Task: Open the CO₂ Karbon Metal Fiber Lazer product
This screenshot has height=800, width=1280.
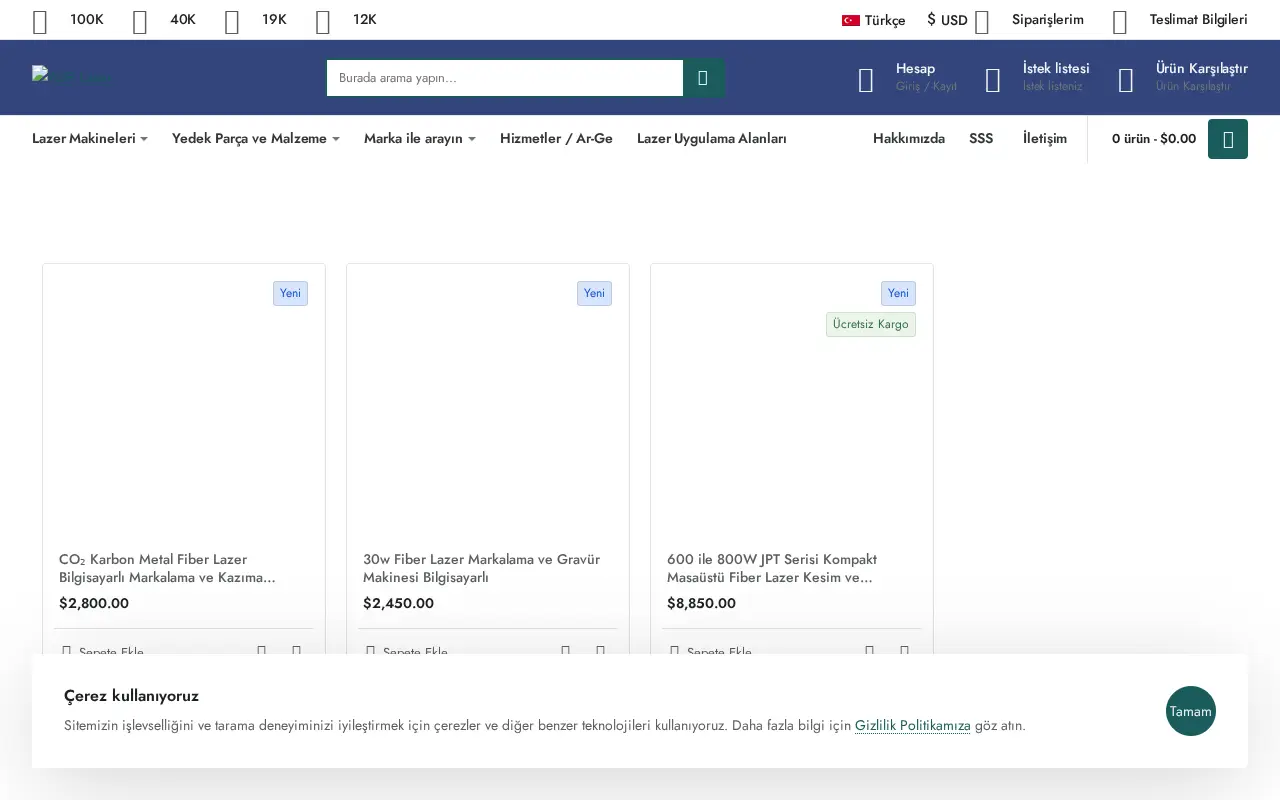Action: pos(167,568)
